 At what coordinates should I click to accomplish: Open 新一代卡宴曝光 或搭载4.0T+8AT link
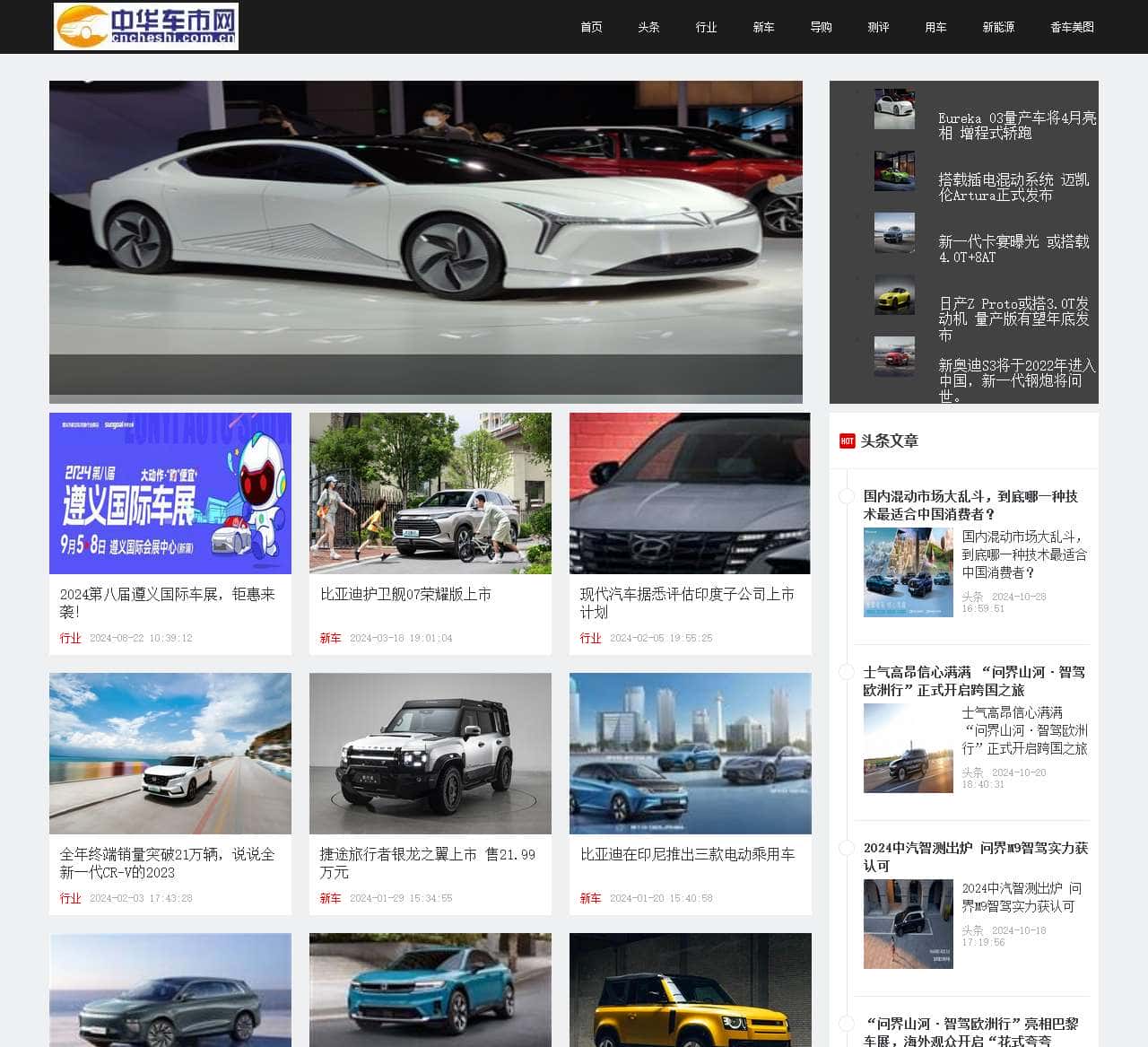click(1013, 249)
